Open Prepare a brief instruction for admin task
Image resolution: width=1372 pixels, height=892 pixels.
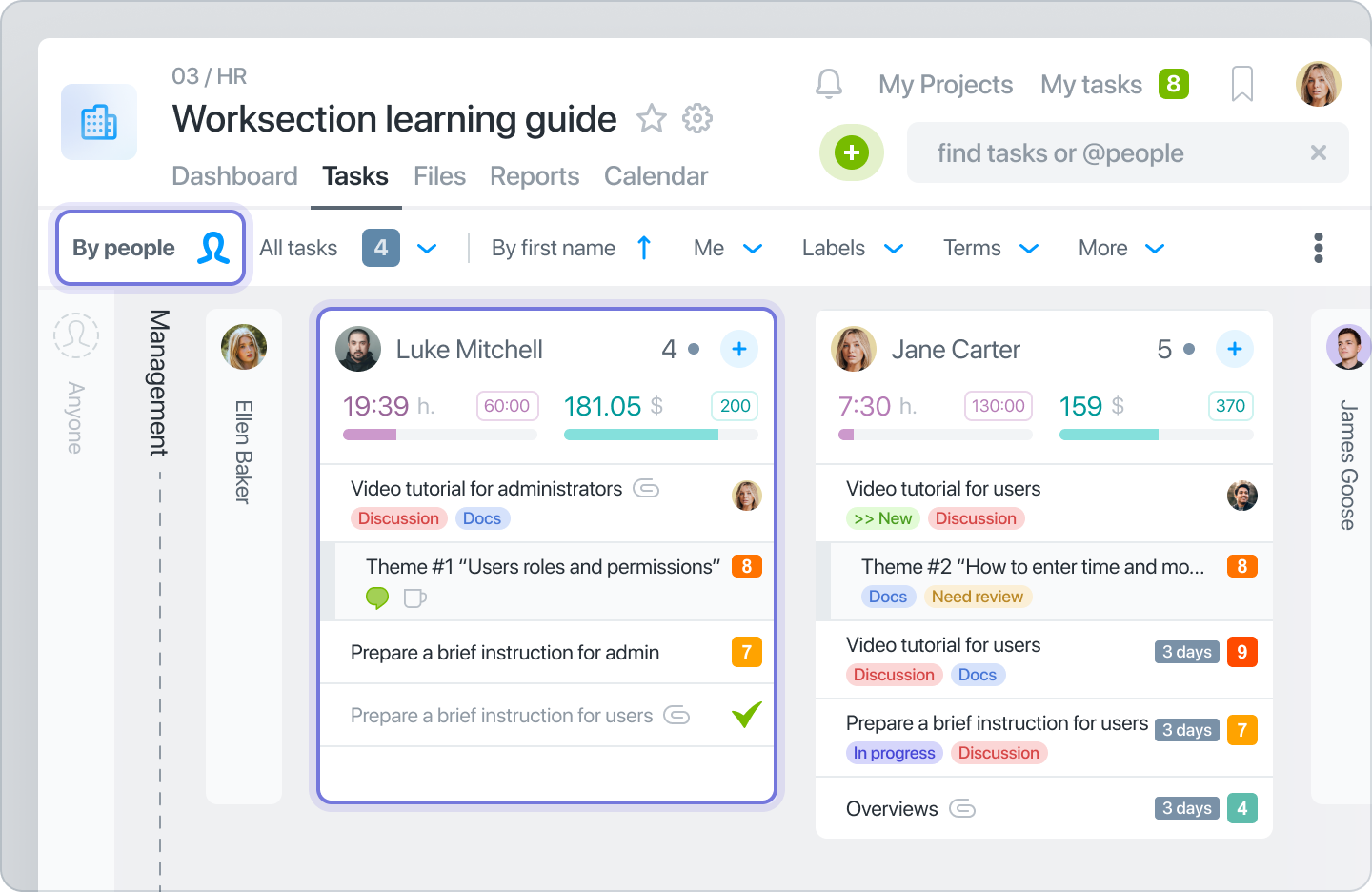tap(505, 653)
